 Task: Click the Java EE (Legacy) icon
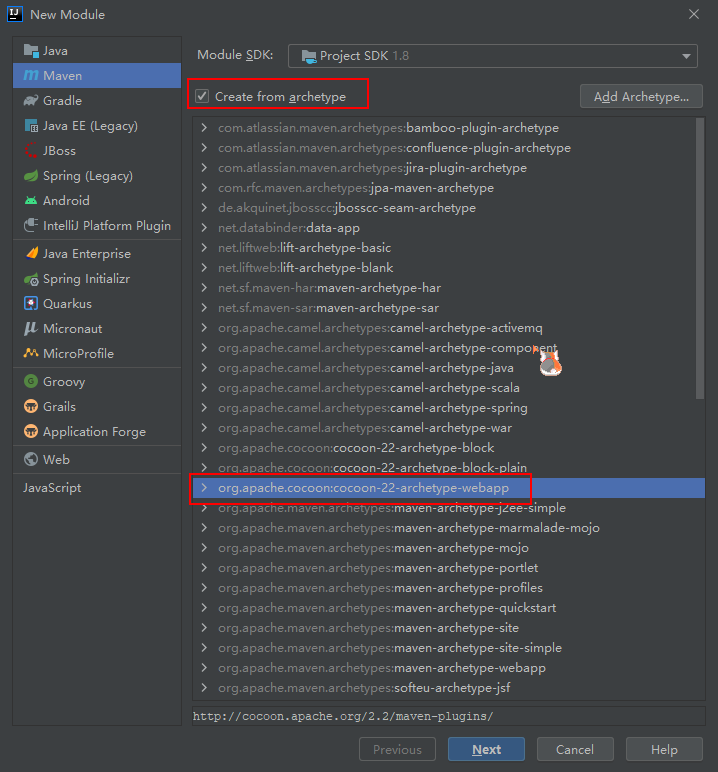coord(31,126)
